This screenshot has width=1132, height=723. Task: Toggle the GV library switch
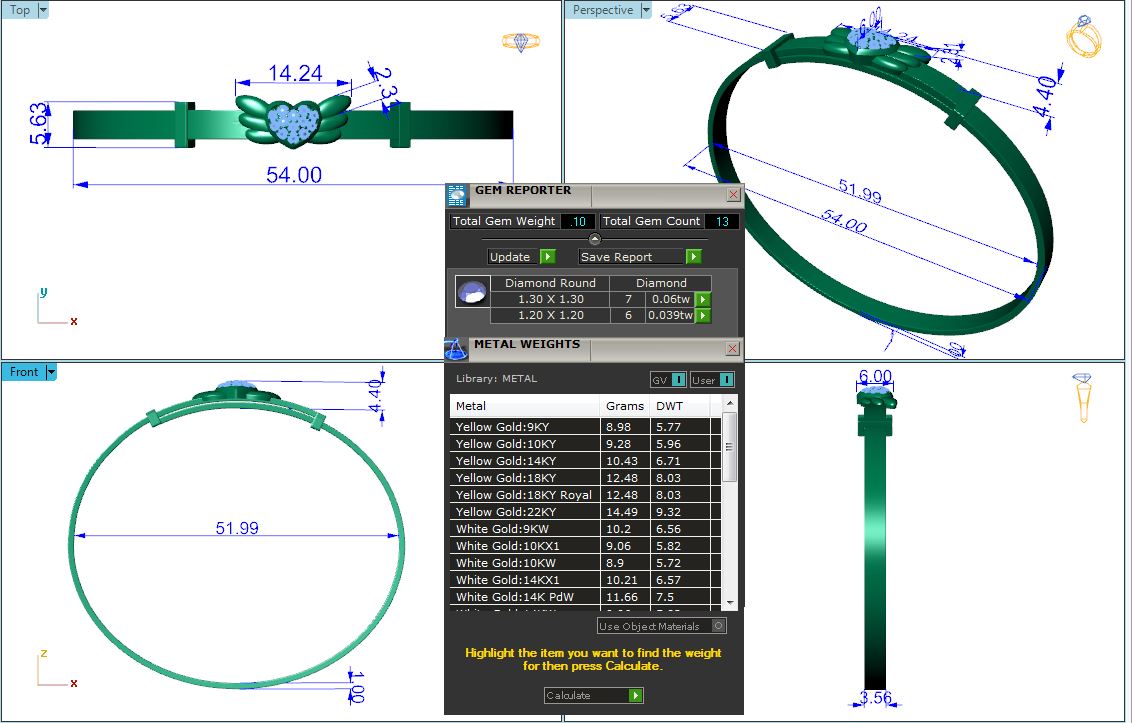[x=678, y=380]
